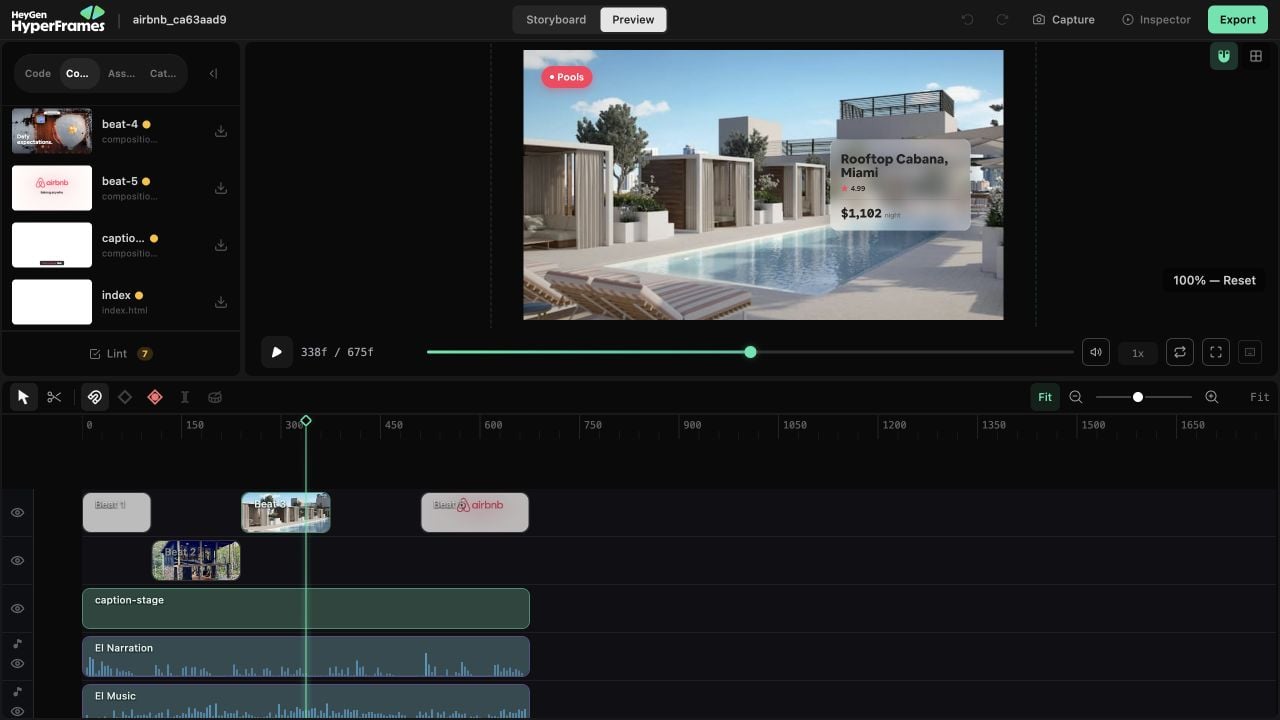This screenshot has width=1280, height=720.
Task: Select the El Narration audio clip
Action: [306, 656]
